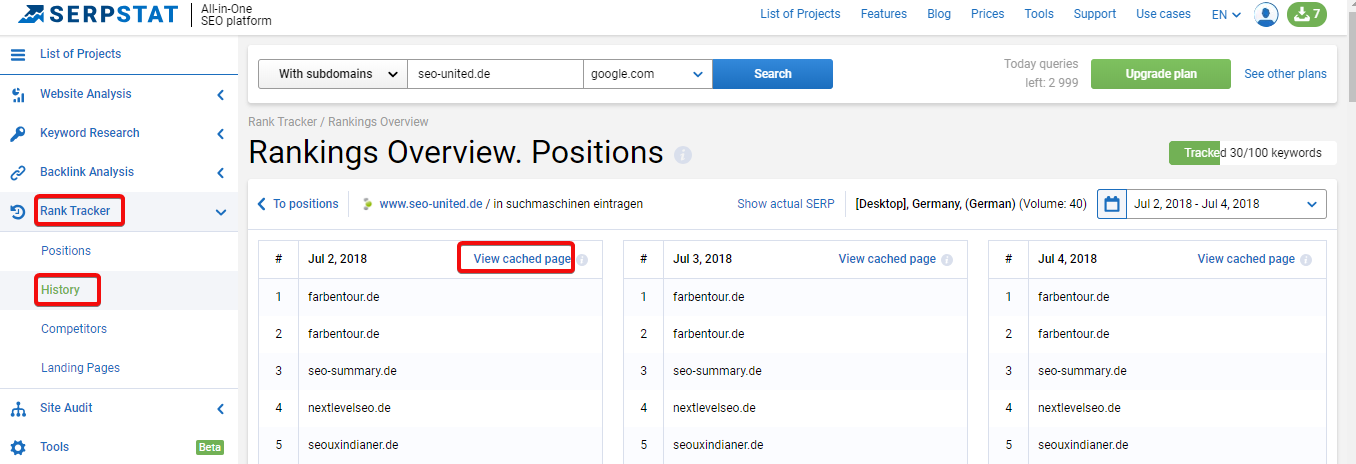This screenshot has height=464, width=1356.
Task: Click back arrow of To positions
Action: 262,204
